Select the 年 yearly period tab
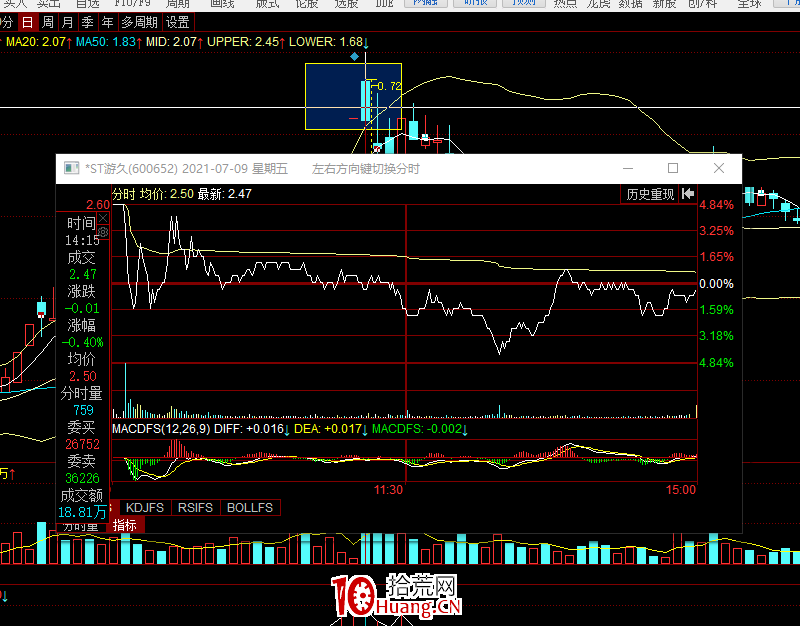 tap(107, 22)
